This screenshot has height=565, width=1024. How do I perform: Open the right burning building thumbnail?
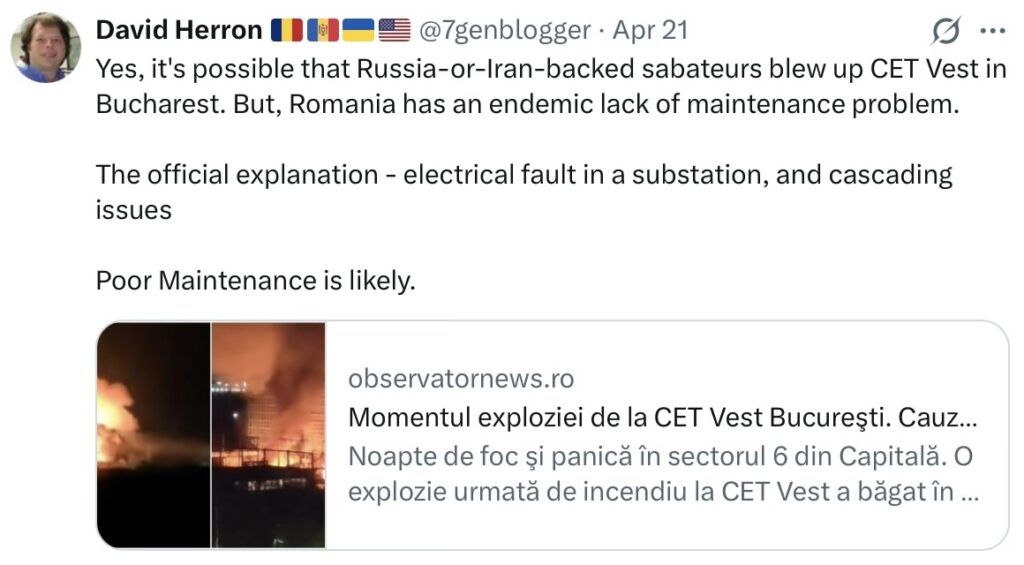pyautogui.click(x=269, y=435)
